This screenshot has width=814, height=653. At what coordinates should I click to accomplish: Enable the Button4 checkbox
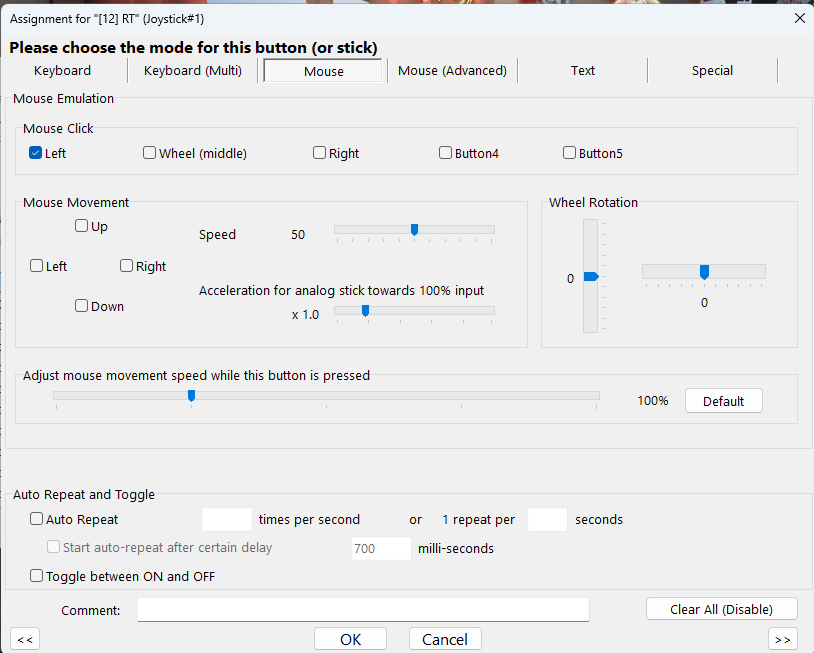click(x=446, y=153)
